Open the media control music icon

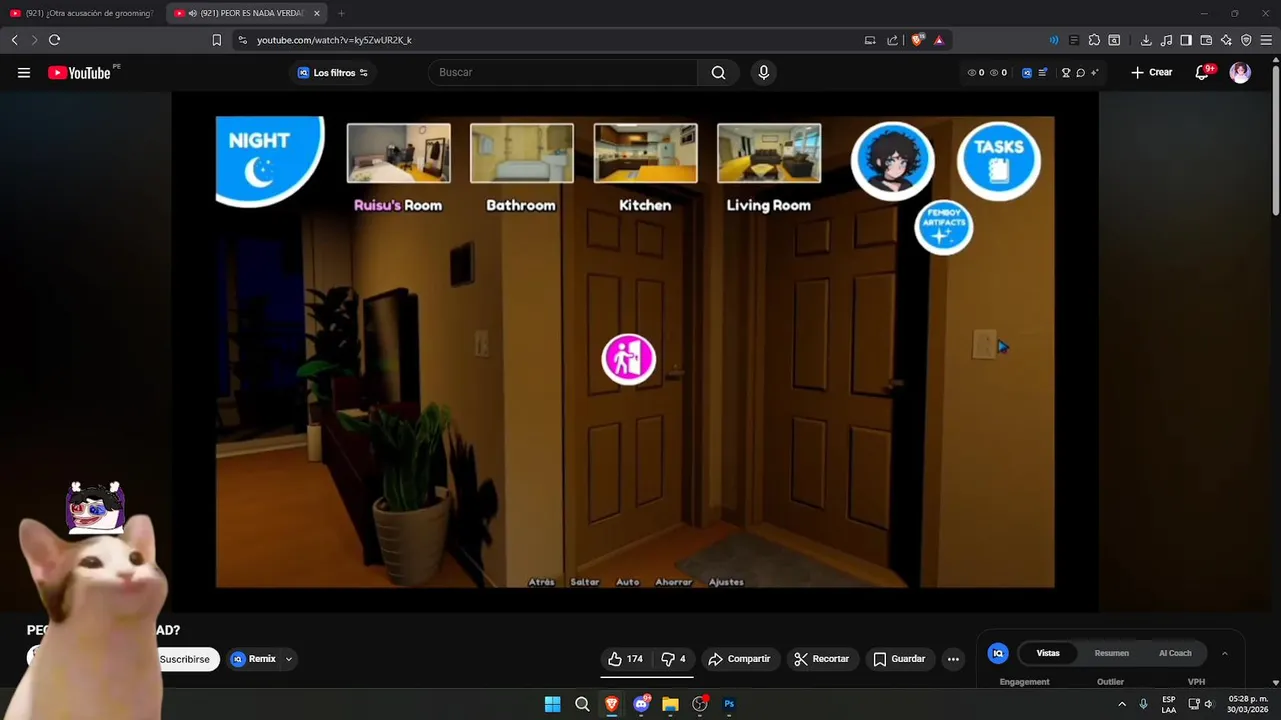click(1166, 40)
